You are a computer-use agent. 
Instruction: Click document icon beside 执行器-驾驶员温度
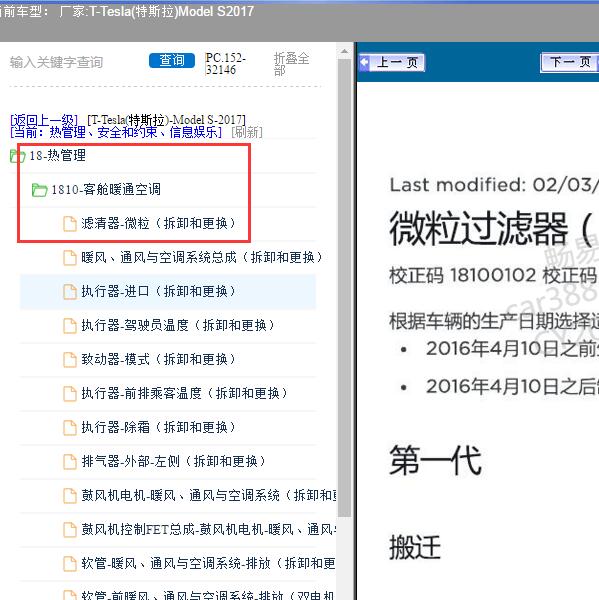70,326
